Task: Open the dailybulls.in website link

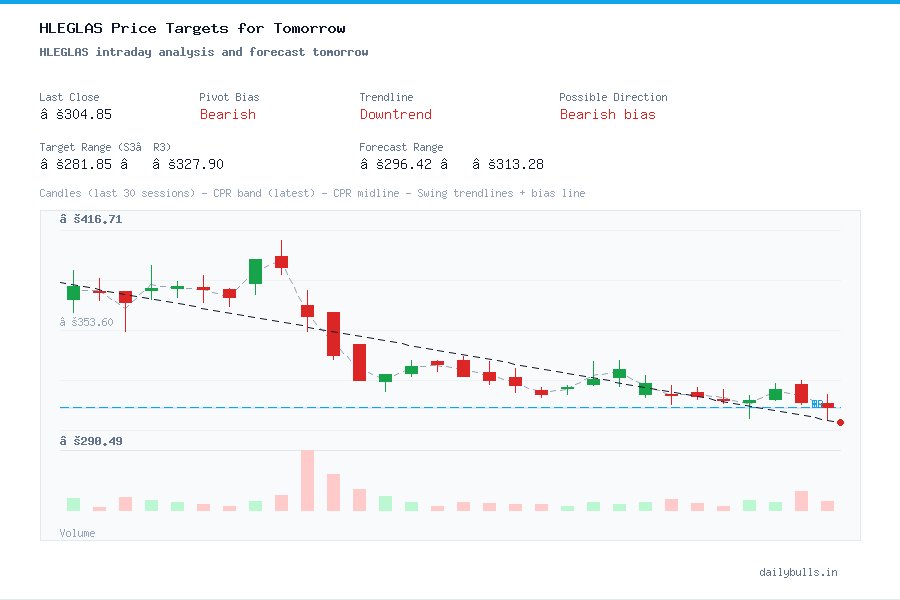Action: coord(799,572)
